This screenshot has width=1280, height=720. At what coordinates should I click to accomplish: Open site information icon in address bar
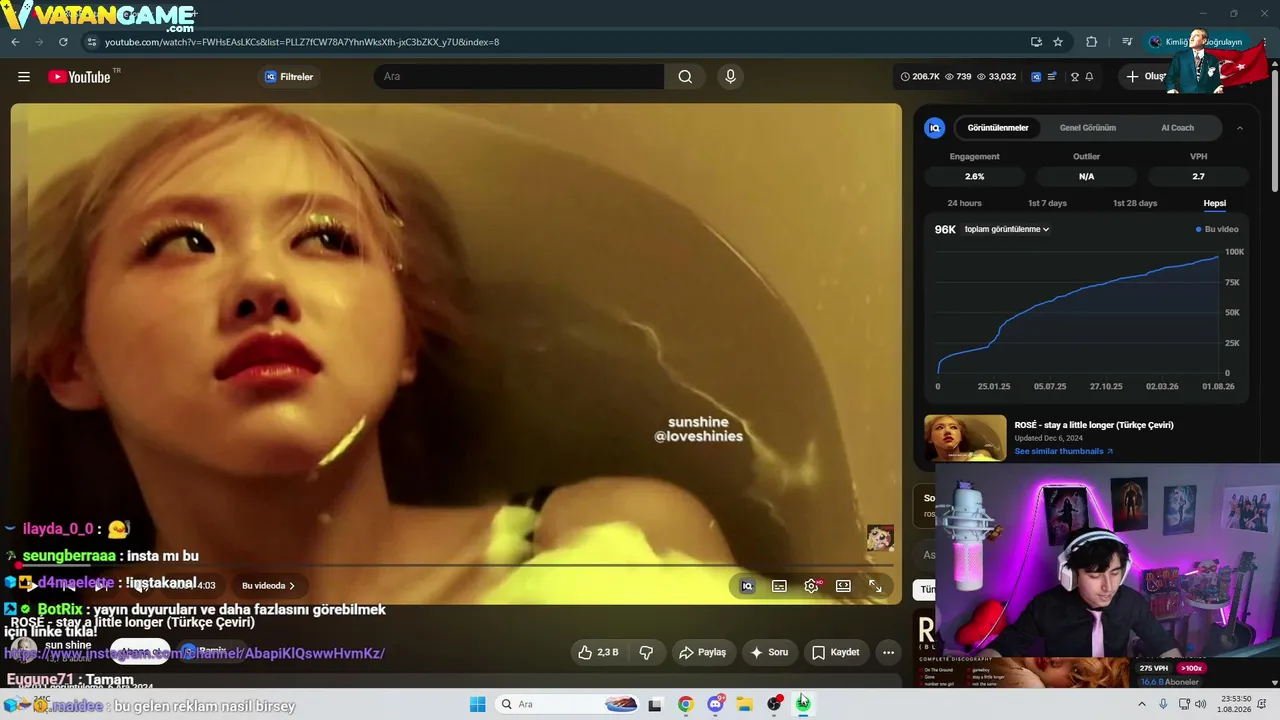click(x=92, y=42)
